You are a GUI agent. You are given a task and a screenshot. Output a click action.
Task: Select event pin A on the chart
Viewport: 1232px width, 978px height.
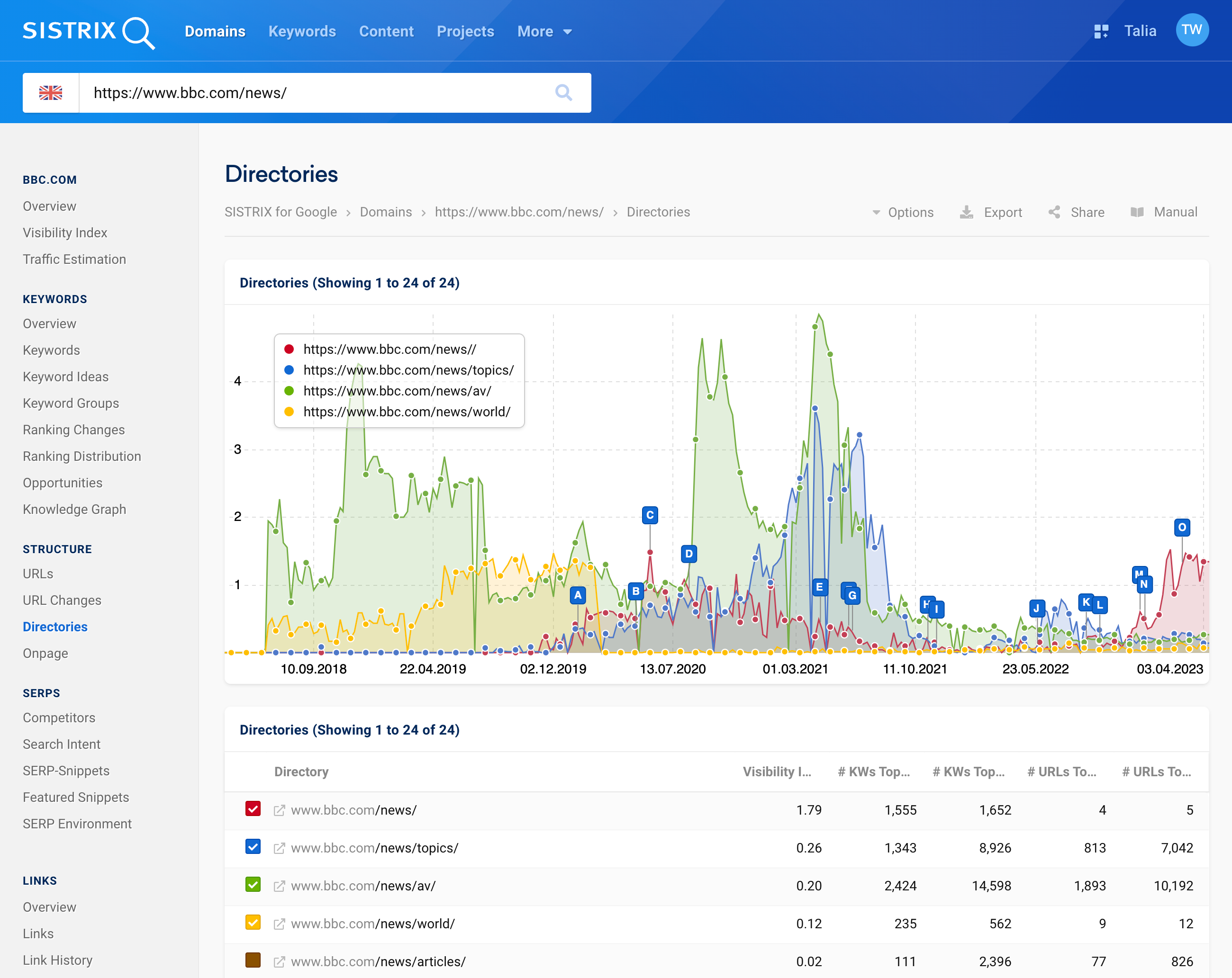(578, 595)
